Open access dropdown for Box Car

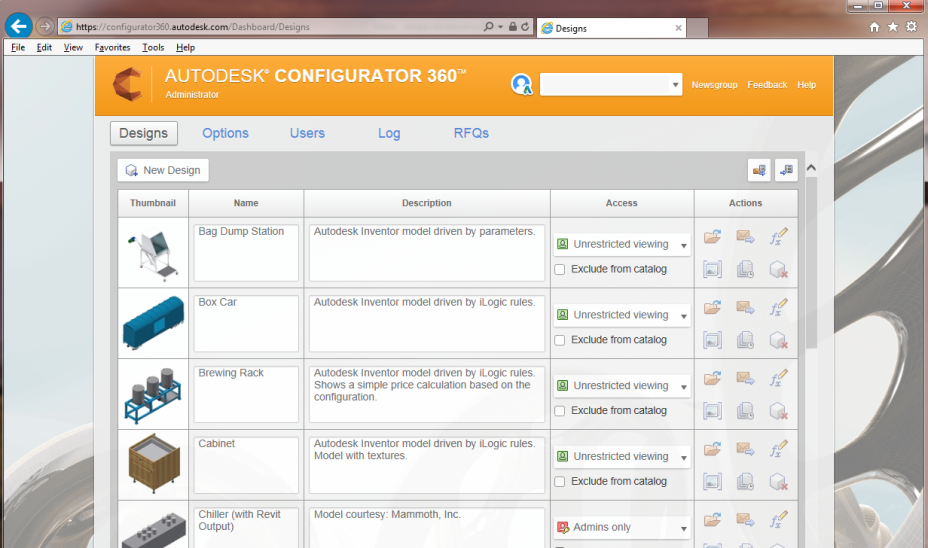622,315
